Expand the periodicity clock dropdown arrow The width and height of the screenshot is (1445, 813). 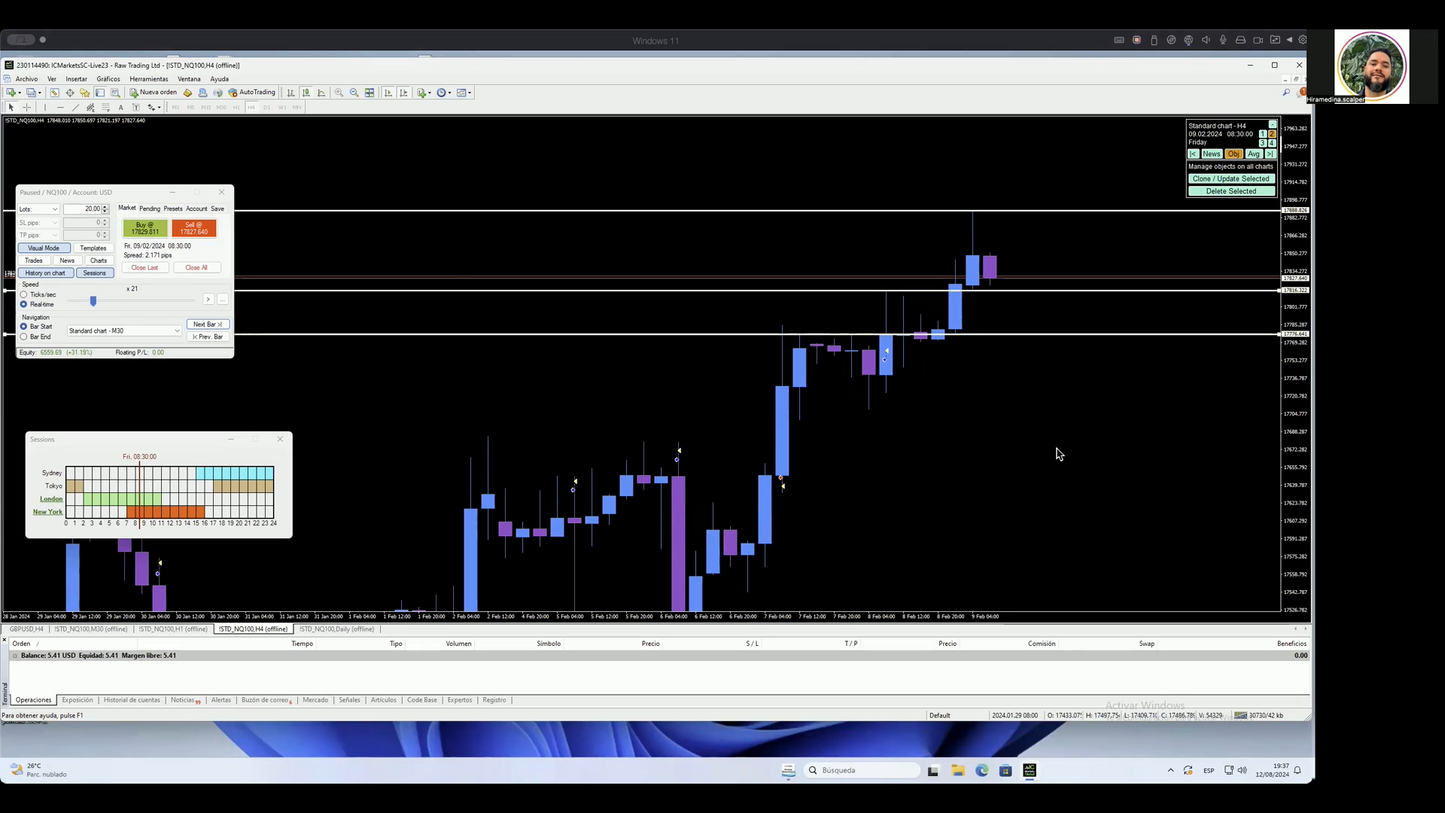(x=450, y=93)
